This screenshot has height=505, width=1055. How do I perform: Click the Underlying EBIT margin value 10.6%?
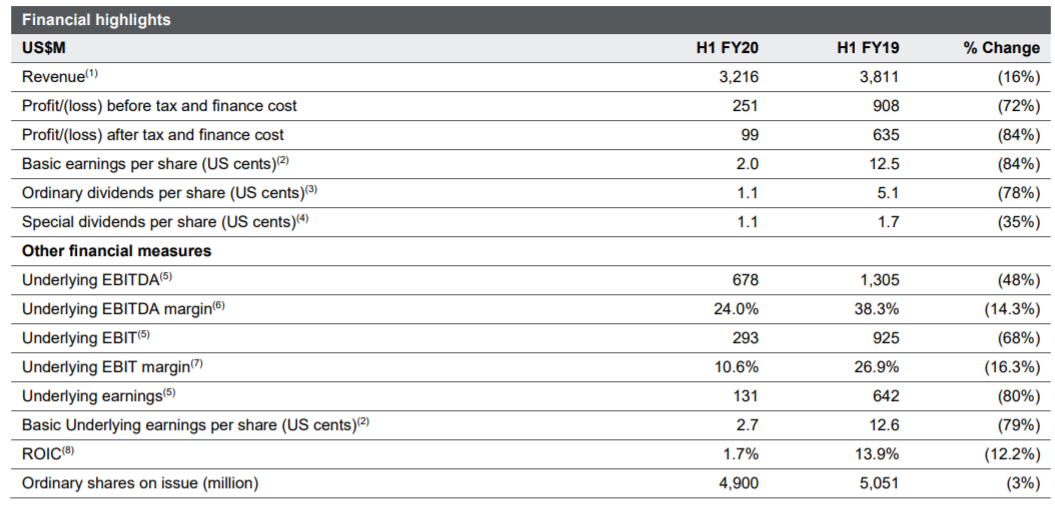click(x=736, y=366)
